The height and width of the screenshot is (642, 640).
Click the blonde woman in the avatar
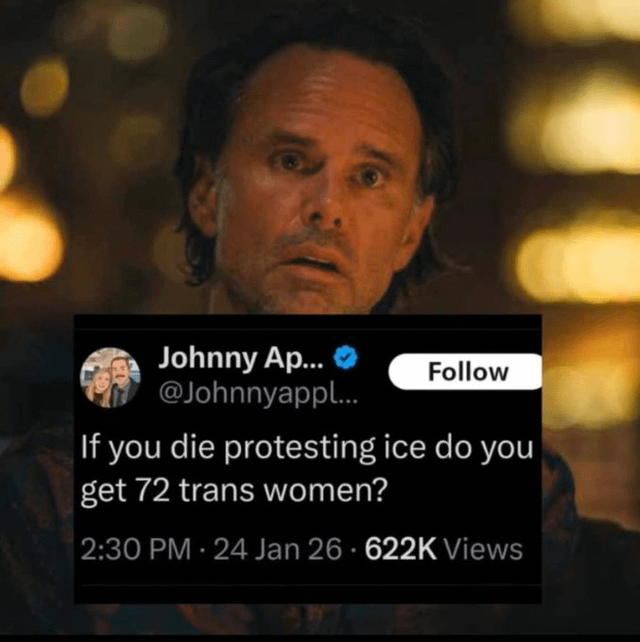click(x=98, y=387)
